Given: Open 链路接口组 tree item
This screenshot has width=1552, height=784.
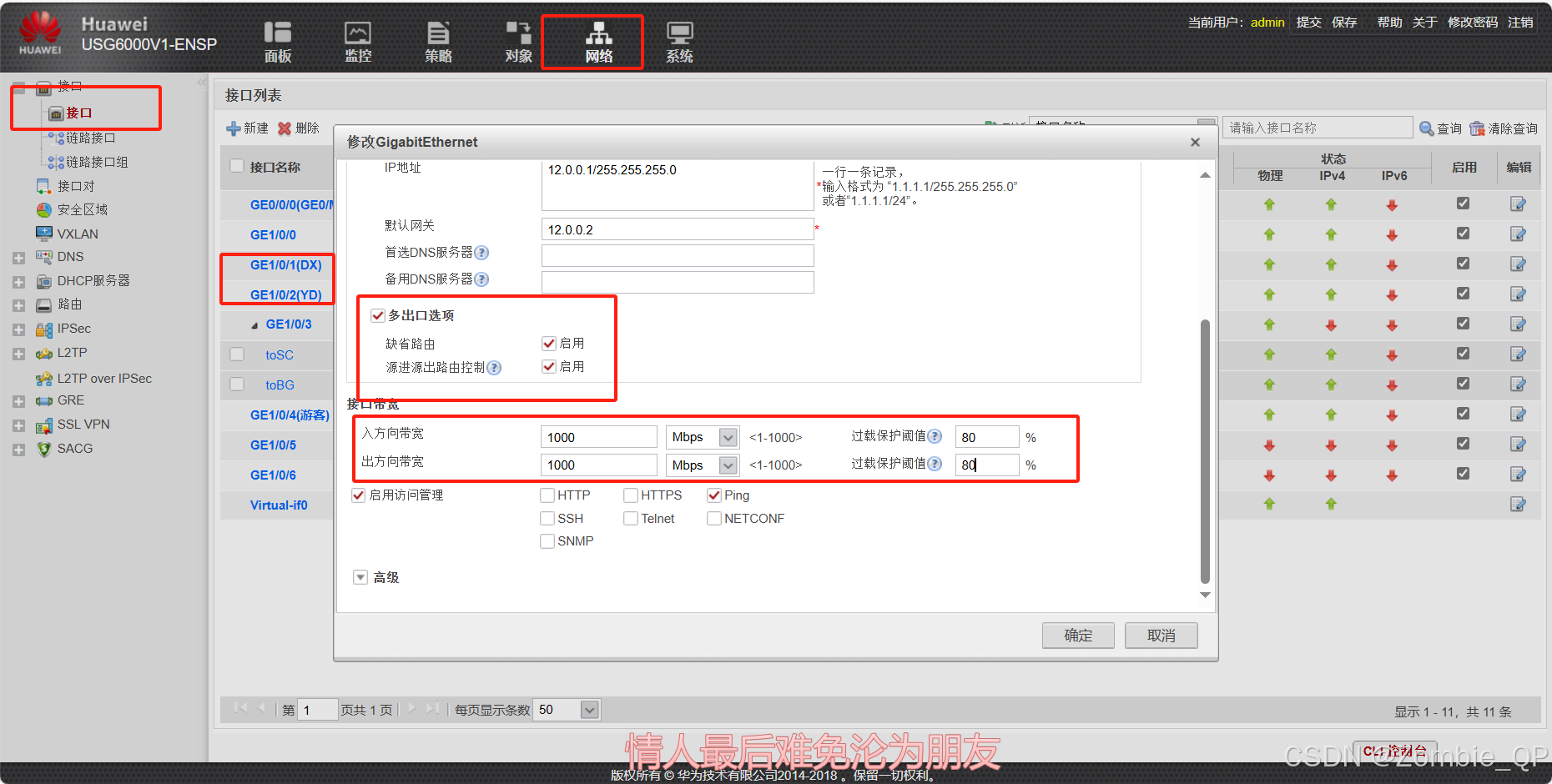Looking at the screenshot, I should [97, 162].
